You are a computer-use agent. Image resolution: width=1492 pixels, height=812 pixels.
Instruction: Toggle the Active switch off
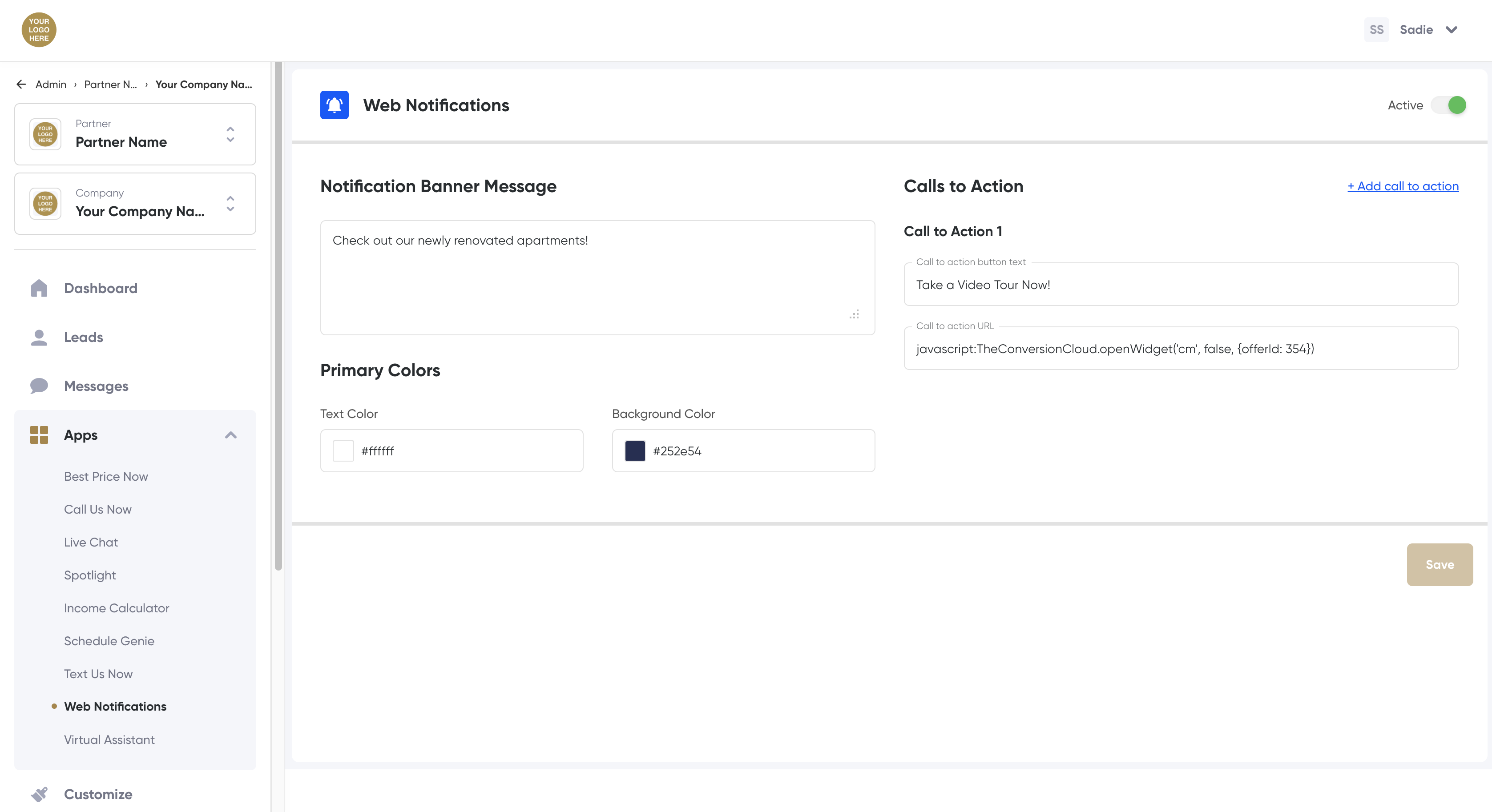tap(1448, 105)
